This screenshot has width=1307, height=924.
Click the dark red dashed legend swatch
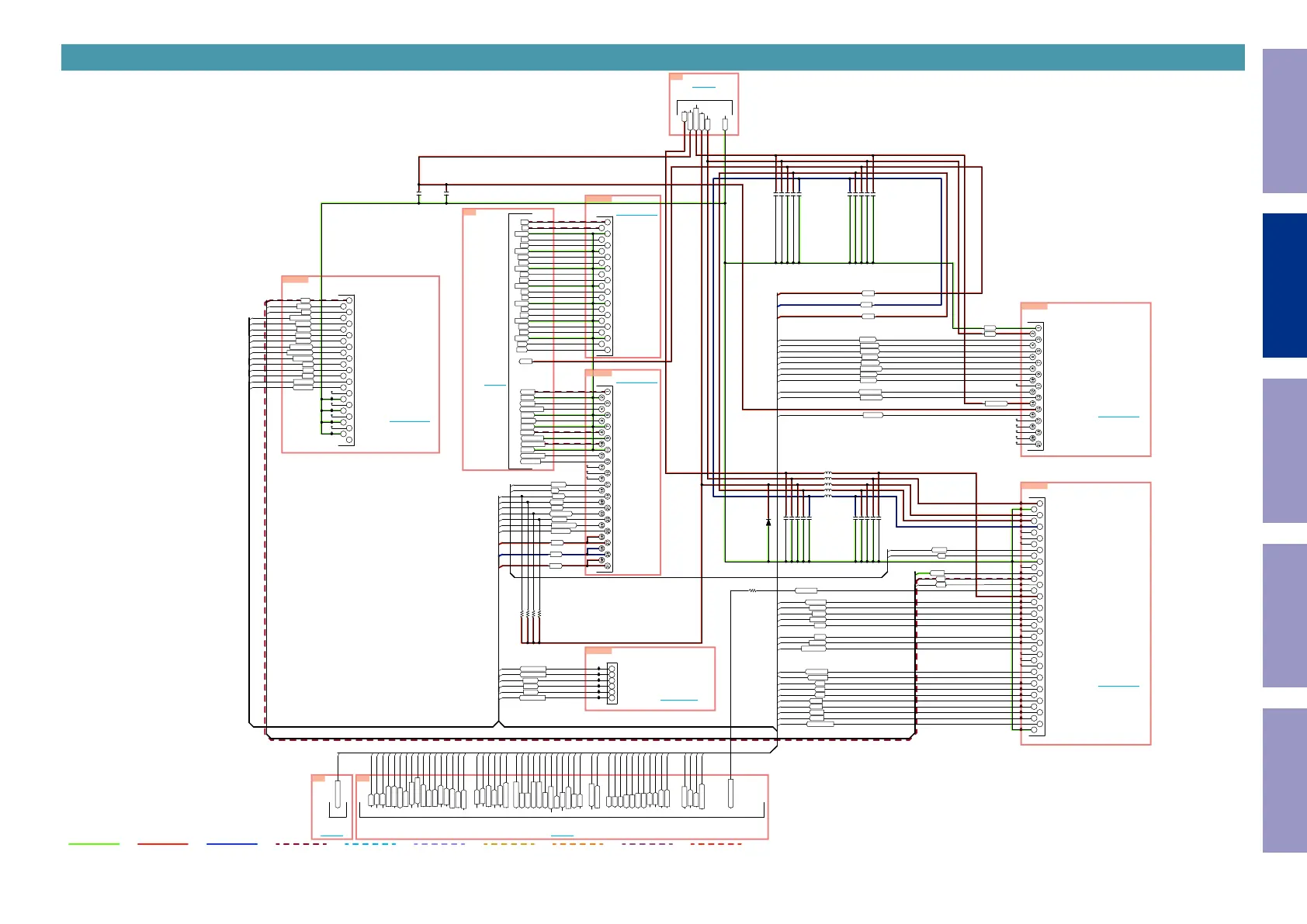(x=301, y=844)
